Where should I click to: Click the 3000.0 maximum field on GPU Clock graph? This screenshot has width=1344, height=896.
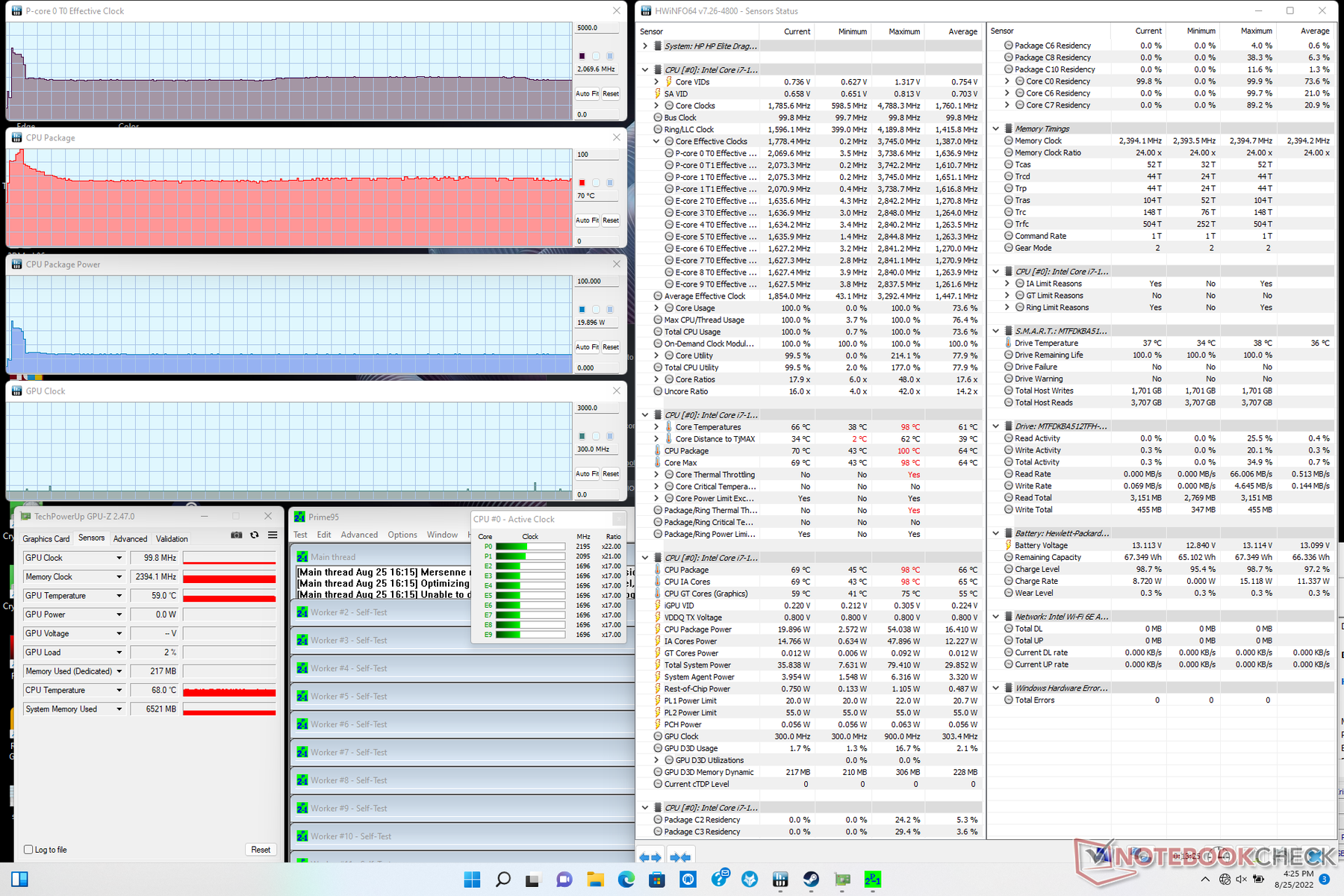tap(597, 408)
